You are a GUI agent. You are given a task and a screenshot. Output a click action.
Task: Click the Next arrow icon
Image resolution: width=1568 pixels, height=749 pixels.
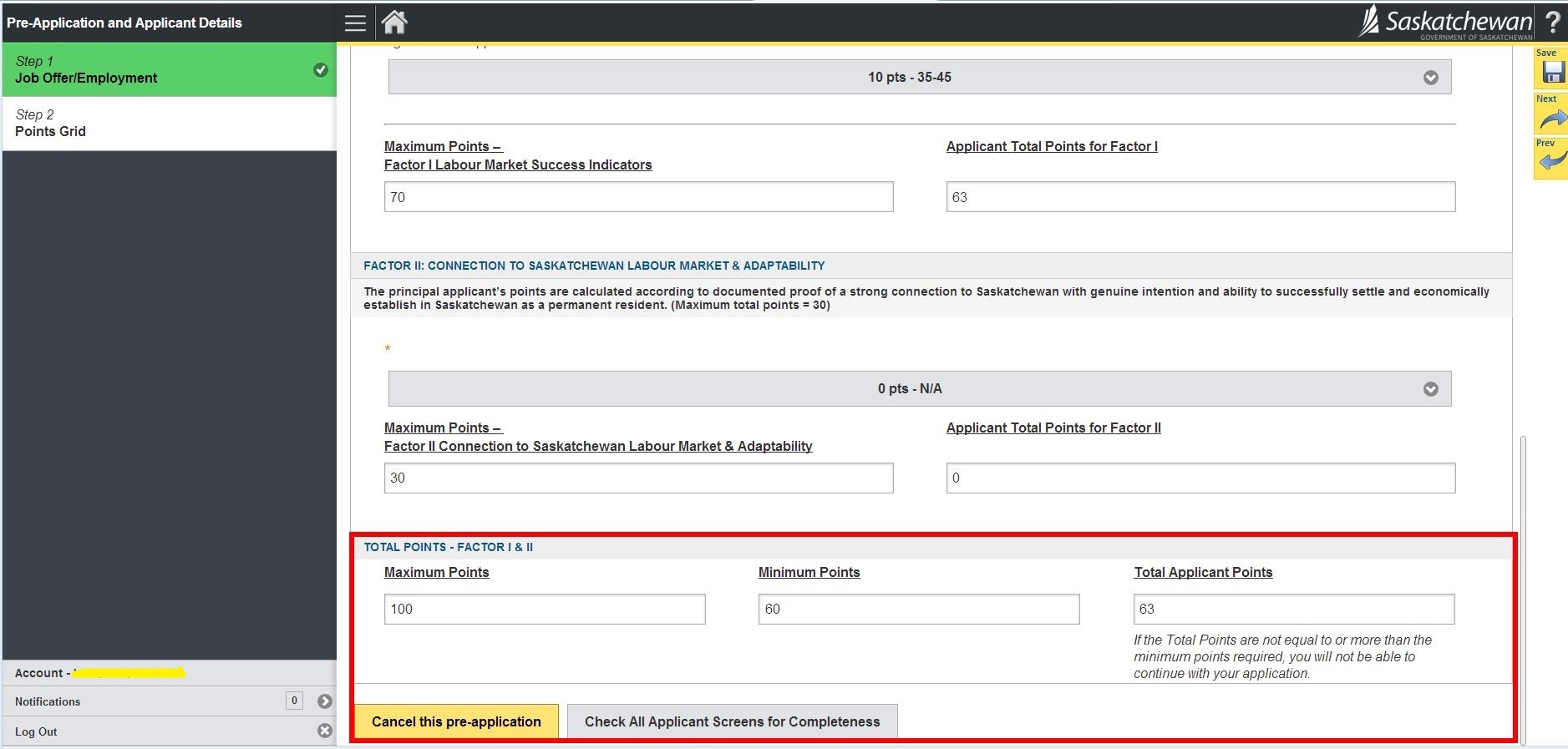pyautogui.click(x=1552, y=119)
